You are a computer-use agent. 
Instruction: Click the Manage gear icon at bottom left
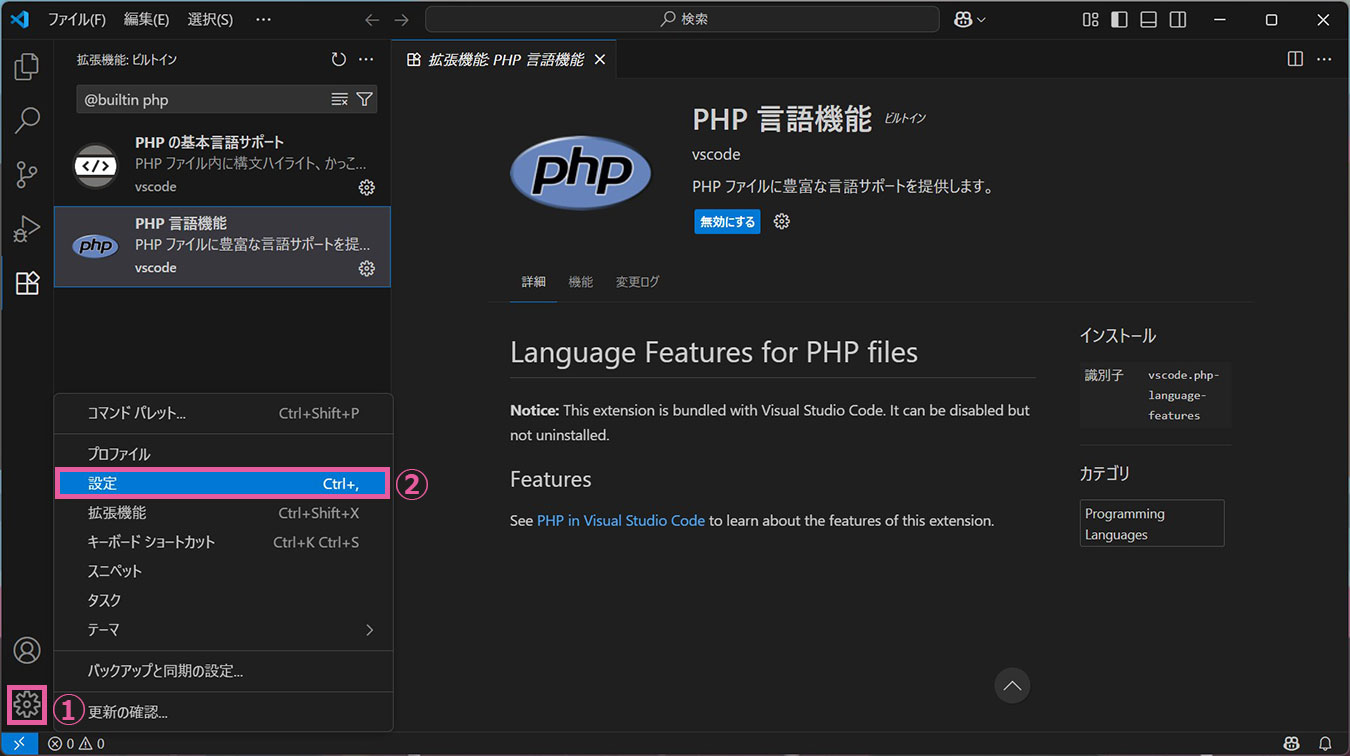tap(27, 705)
